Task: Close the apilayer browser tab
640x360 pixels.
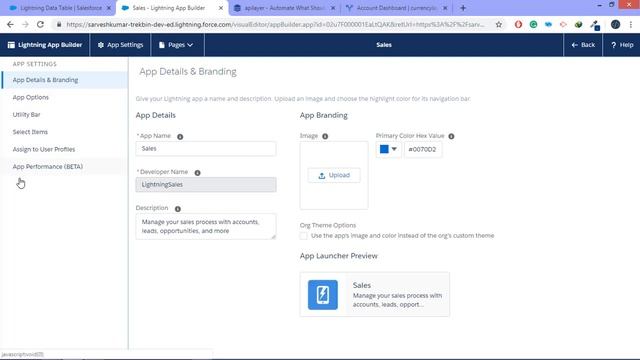Action: pyautogui.click(x=333, y=8)
